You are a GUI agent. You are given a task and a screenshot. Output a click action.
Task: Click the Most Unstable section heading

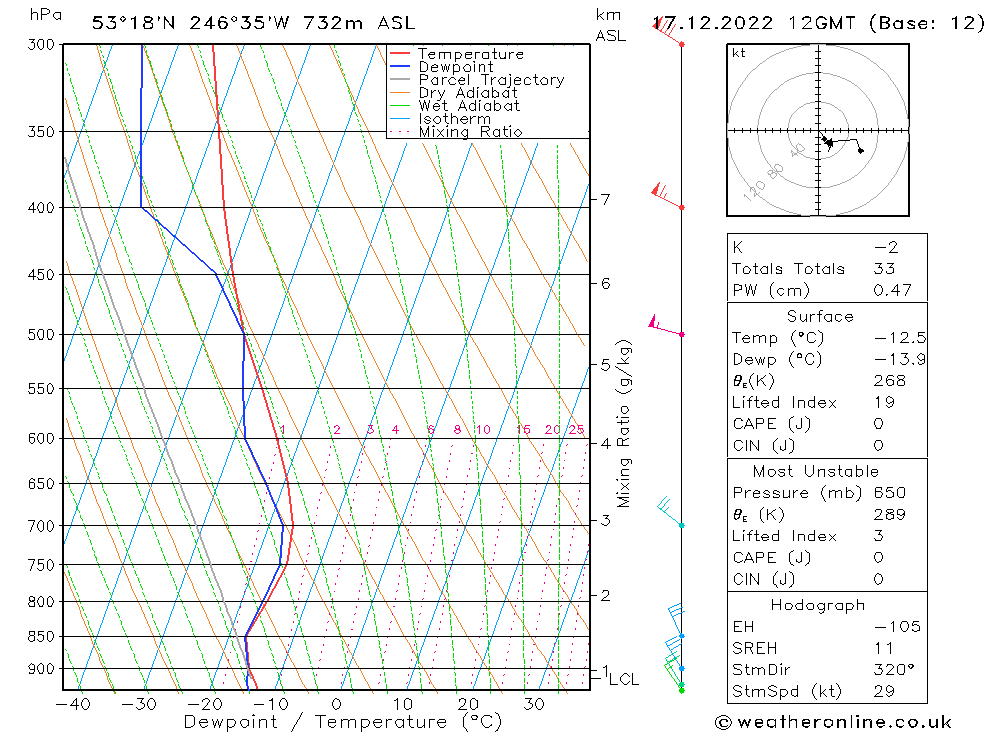click(816, 471)
